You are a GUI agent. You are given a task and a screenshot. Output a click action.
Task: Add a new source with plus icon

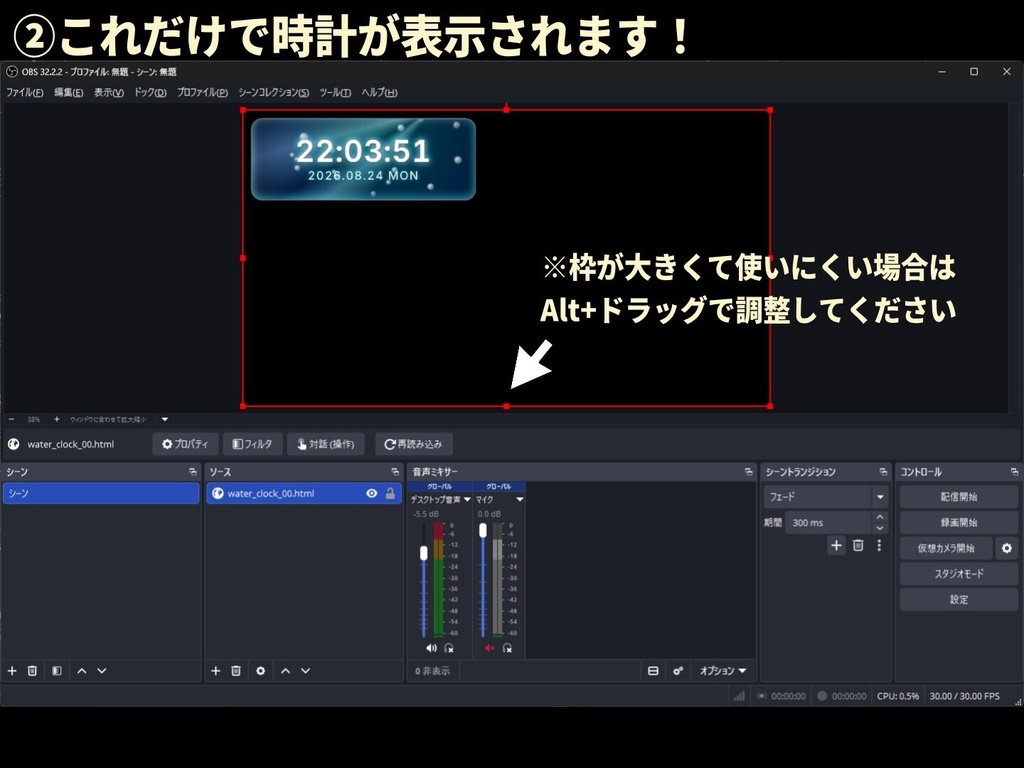point(216,671)
